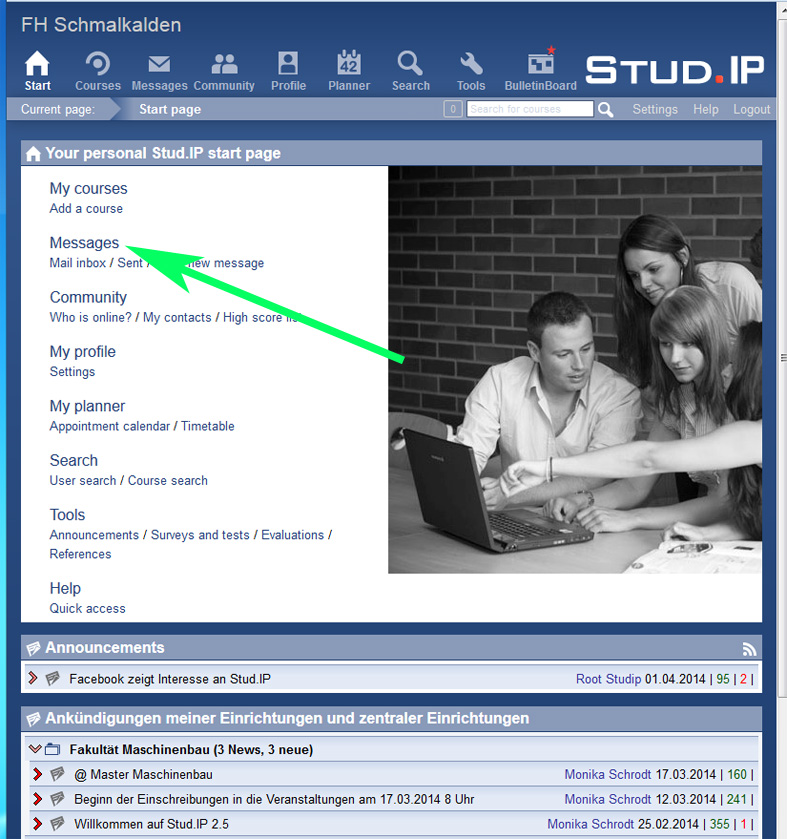
Task: Open User search link
Action: point(83,480)
